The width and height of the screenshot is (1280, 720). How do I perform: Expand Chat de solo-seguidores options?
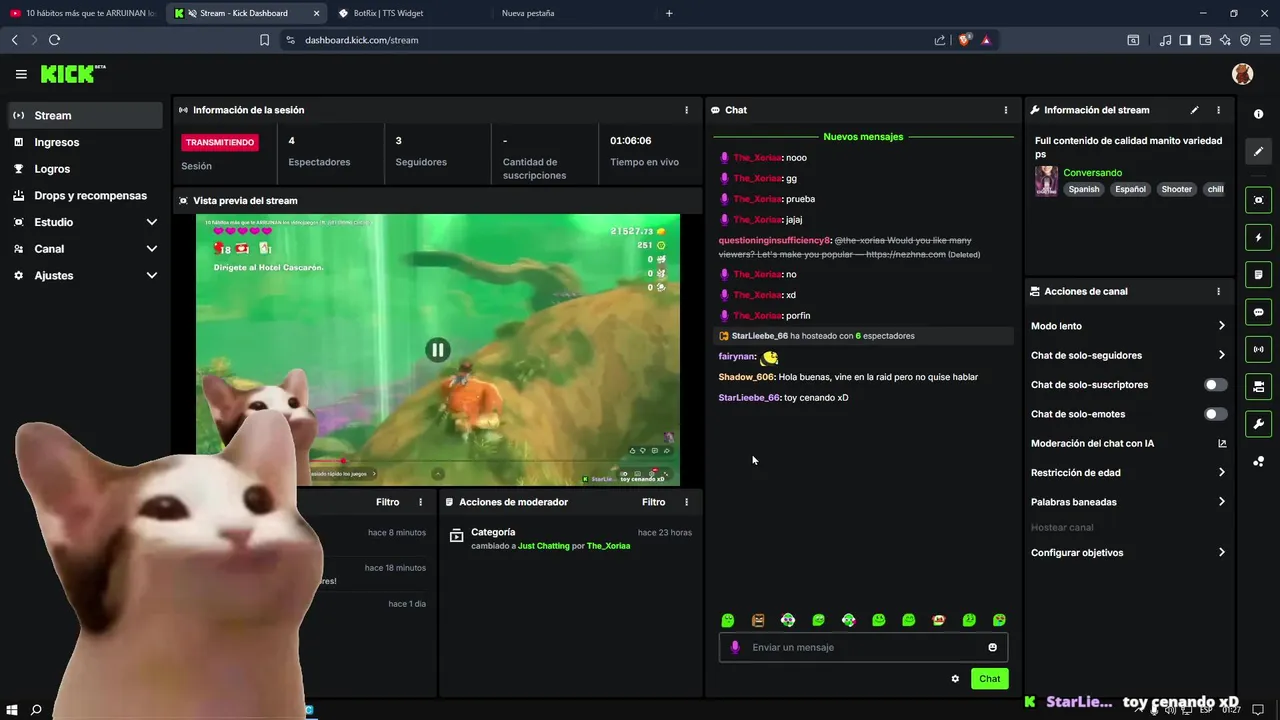coord(1129,355)
